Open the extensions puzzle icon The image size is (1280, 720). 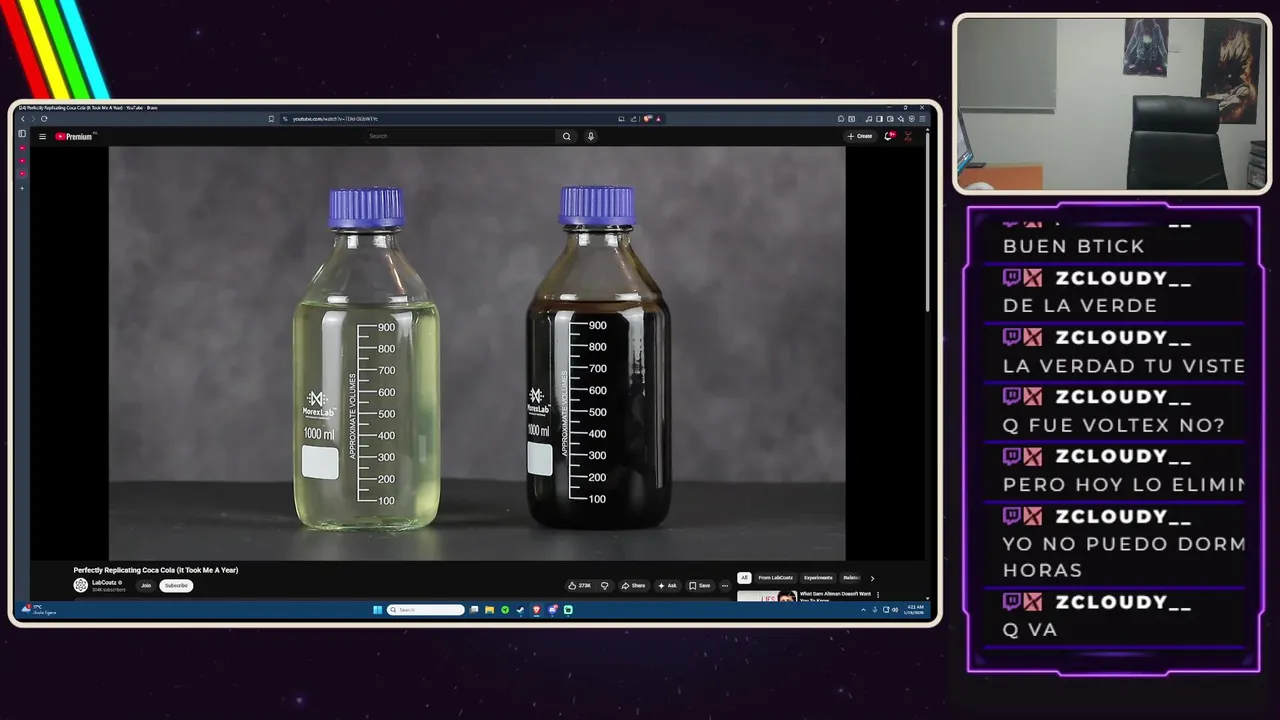pyautogui.click(x=841, y=119)
